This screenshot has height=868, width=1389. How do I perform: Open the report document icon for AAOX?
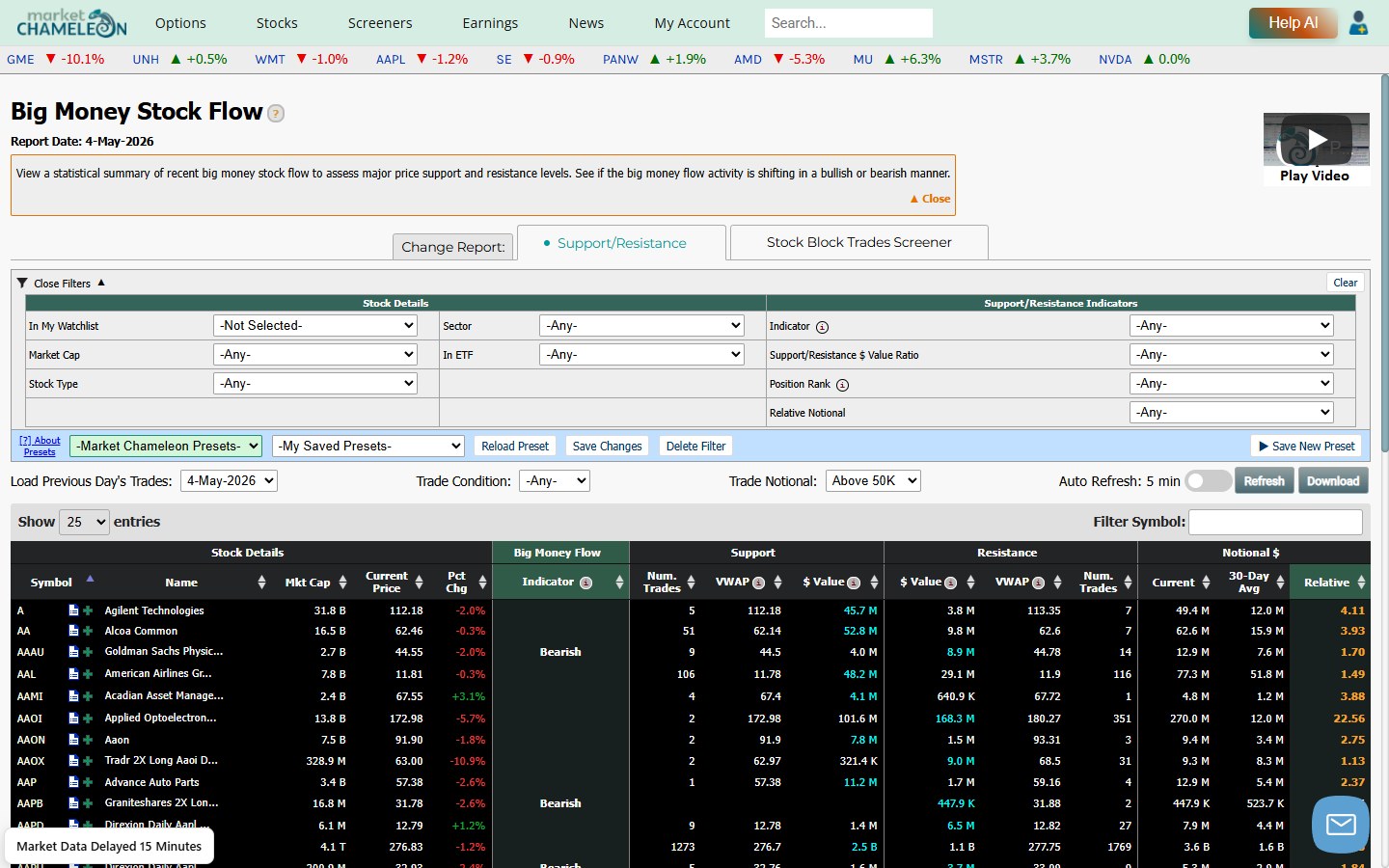pos(73,761)
